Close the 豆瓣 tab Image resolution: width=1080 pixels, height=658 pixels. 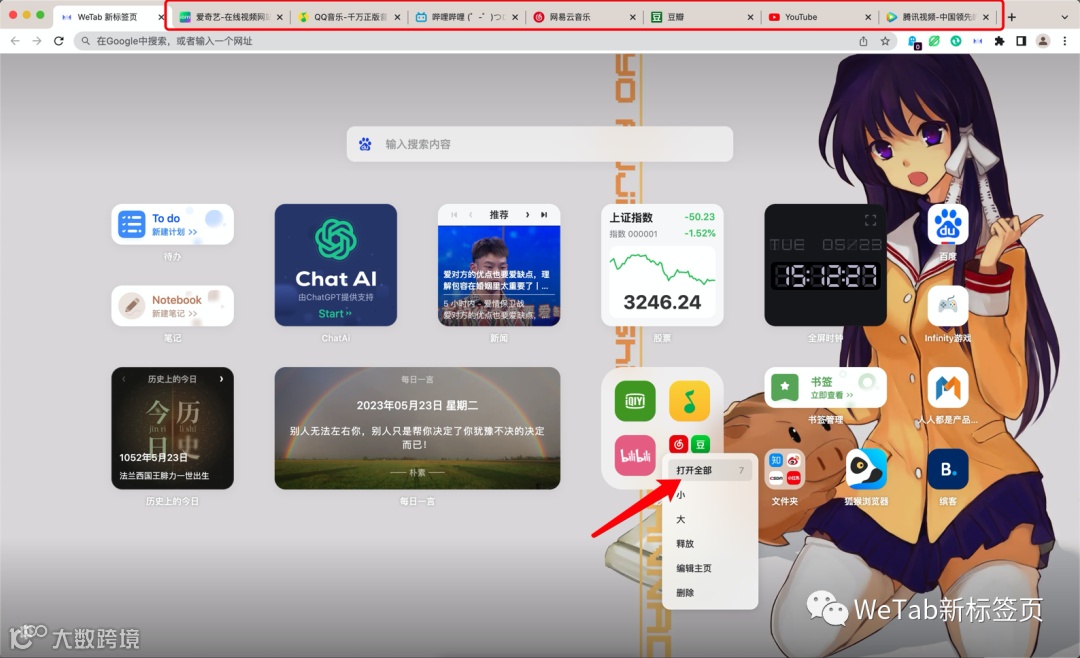point(750,17)
